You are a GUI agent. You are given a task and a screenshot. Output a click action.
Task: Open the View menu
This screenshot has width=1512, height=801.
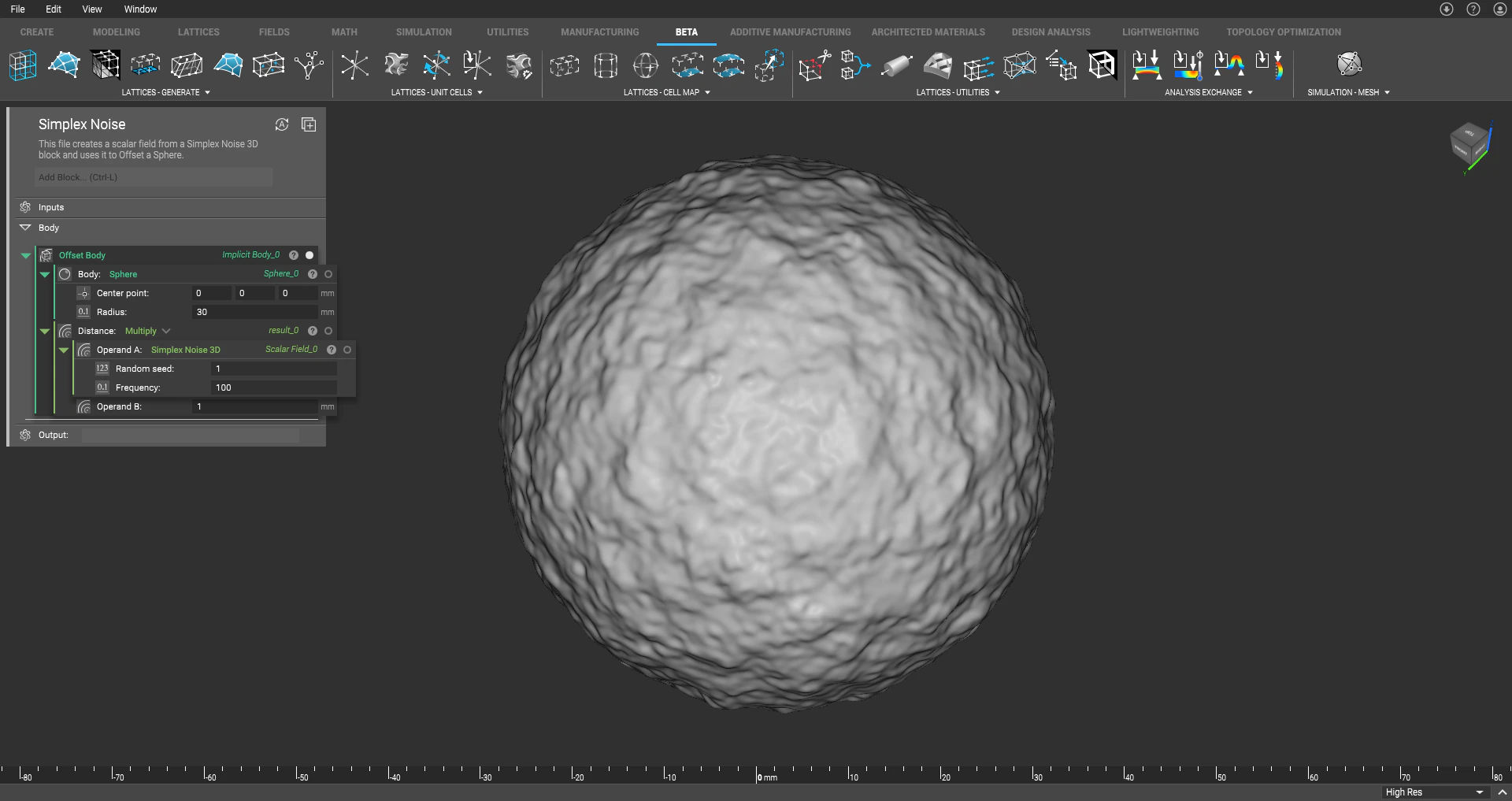[x=91, y=9]
